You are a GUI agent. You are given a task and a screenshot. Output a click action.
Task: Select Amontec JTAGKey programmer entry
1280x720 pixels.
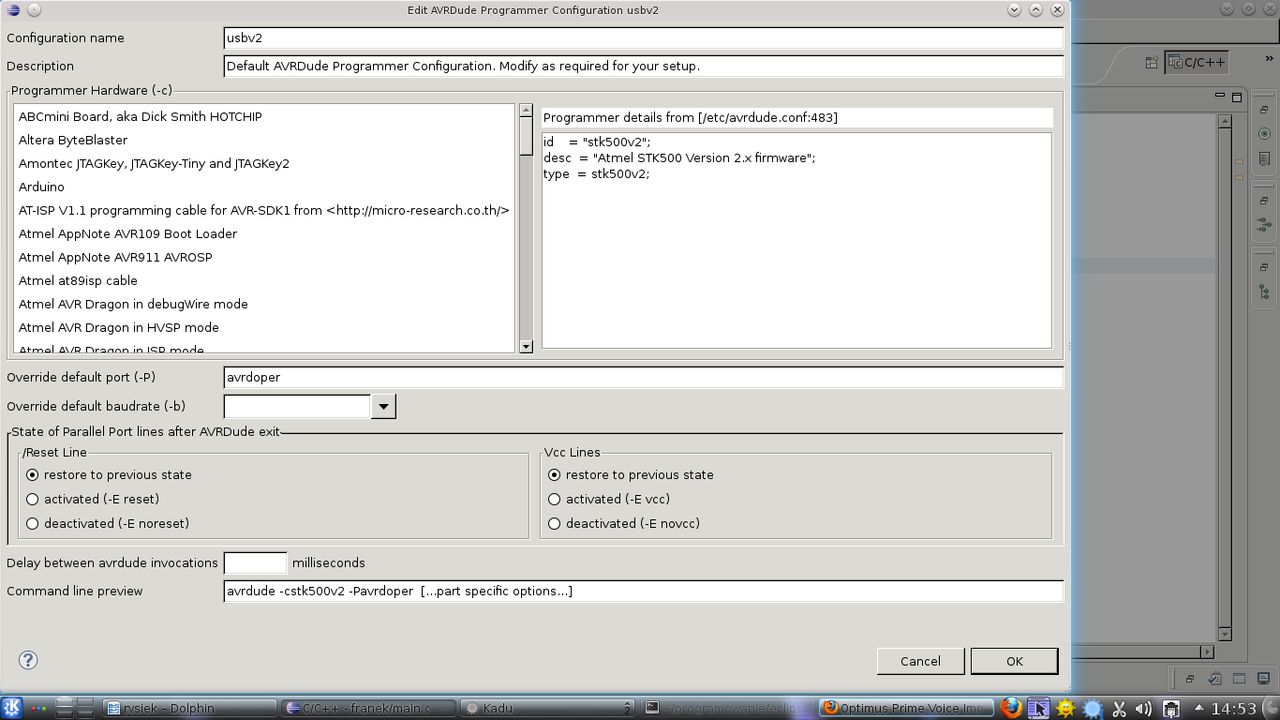coord(265,163)
